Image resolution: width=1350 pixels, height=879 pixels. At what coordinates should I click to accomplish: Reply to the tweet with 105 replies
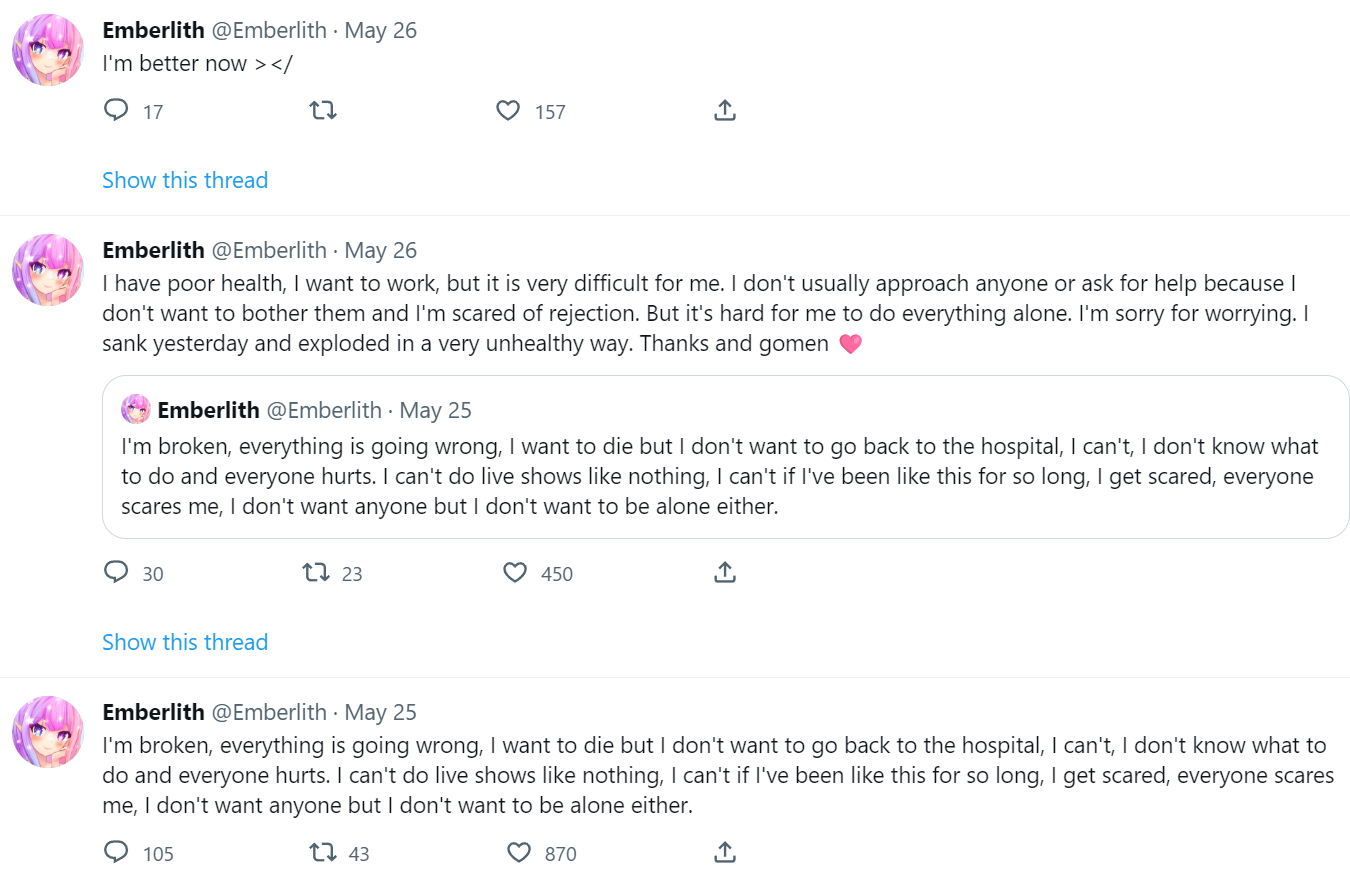click(x=117, y=853)
